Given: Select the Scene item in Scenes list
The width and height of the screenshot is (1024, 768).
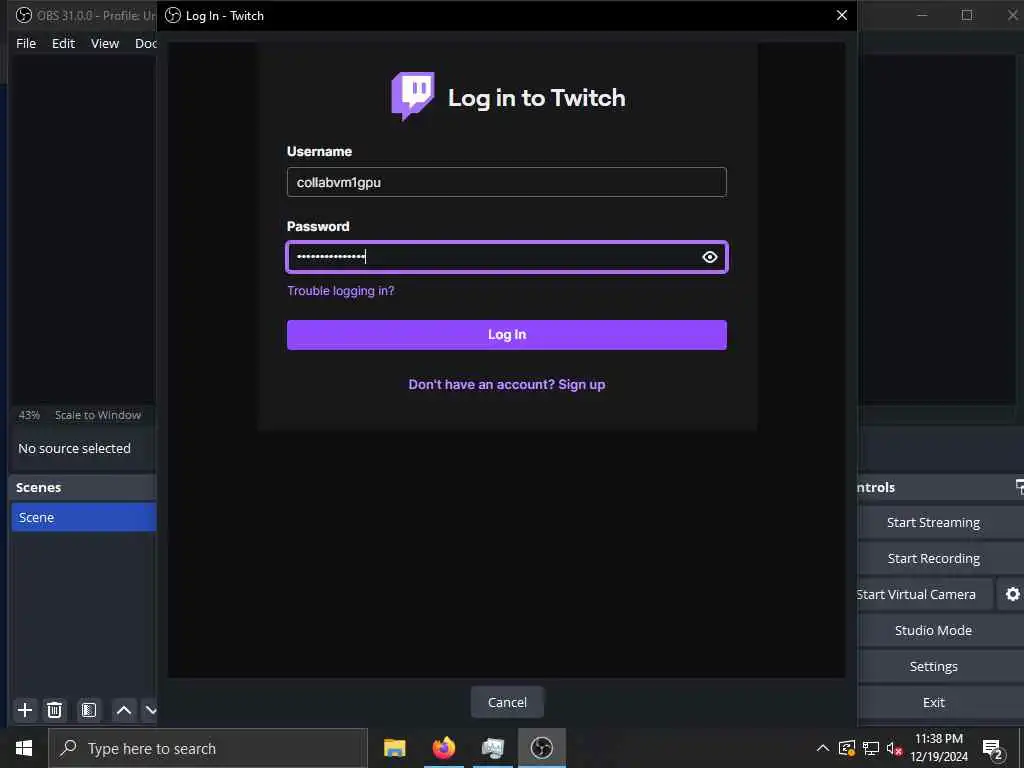Looking at the screenshot, I should coord(84,517).
